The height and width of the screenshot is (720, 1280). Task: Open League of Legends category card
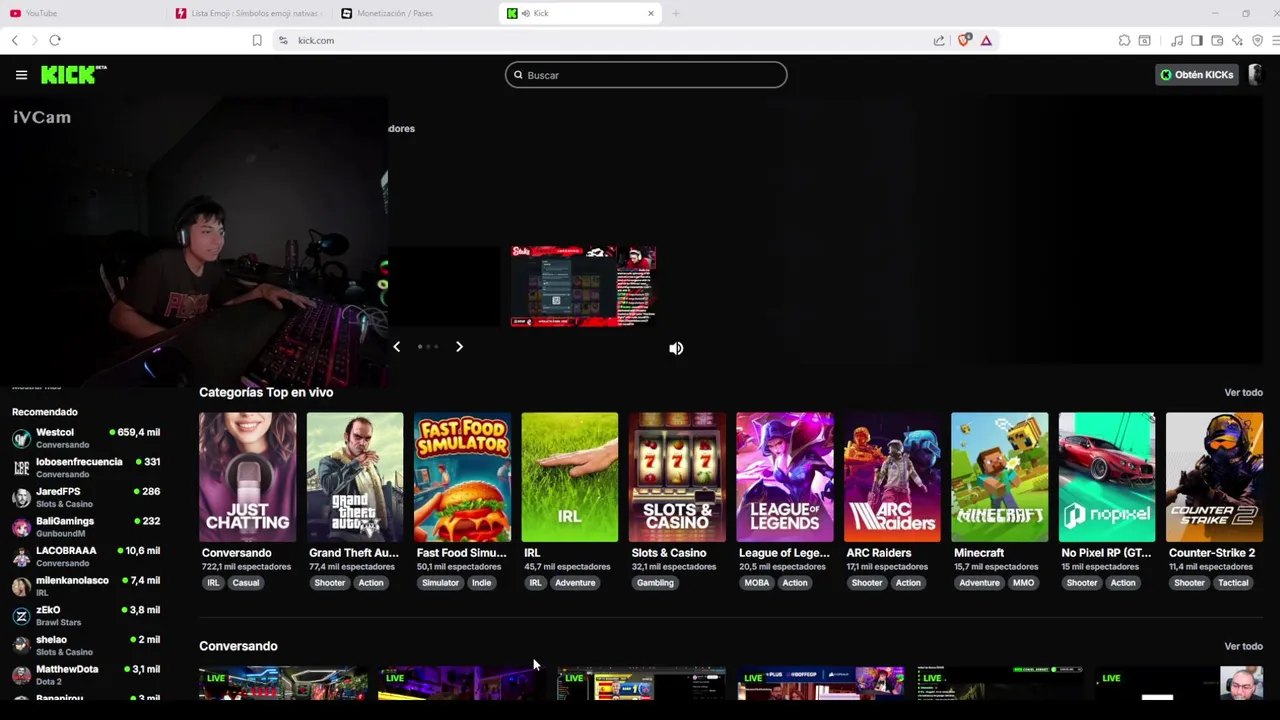tap(784, 477)
